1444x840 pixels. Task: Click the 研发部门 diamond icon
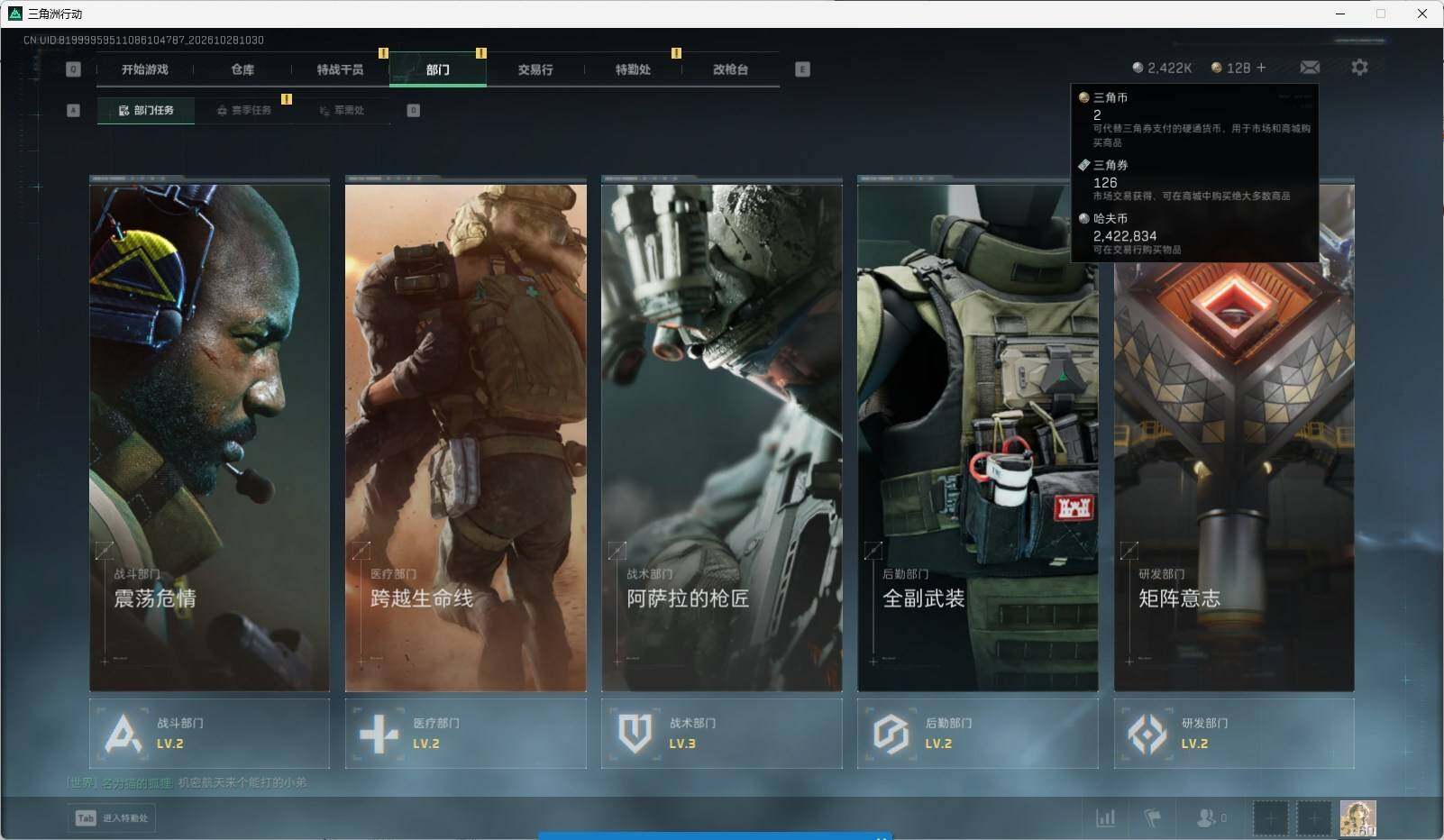click(x=1147, y=734)
